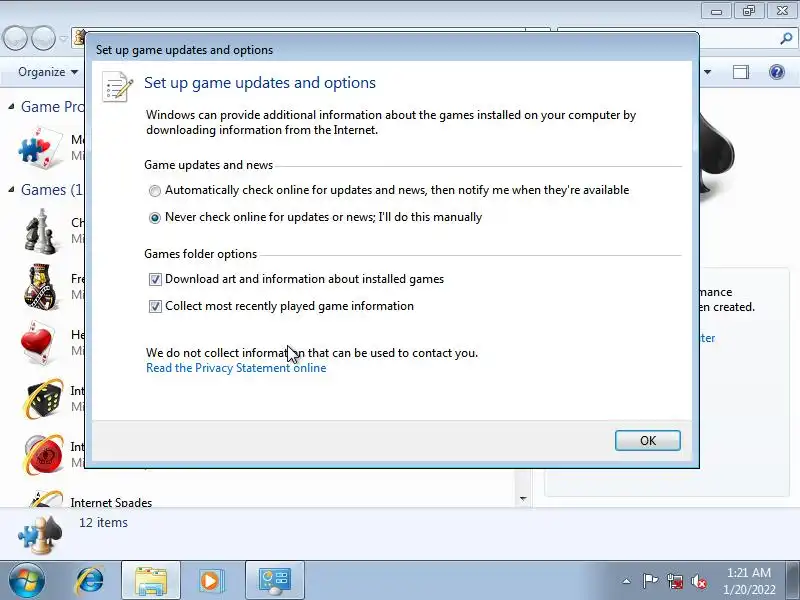800x600 pixels.
Task: Open the views dropdown arrow in toolbar
Action: tap(708, 72)
